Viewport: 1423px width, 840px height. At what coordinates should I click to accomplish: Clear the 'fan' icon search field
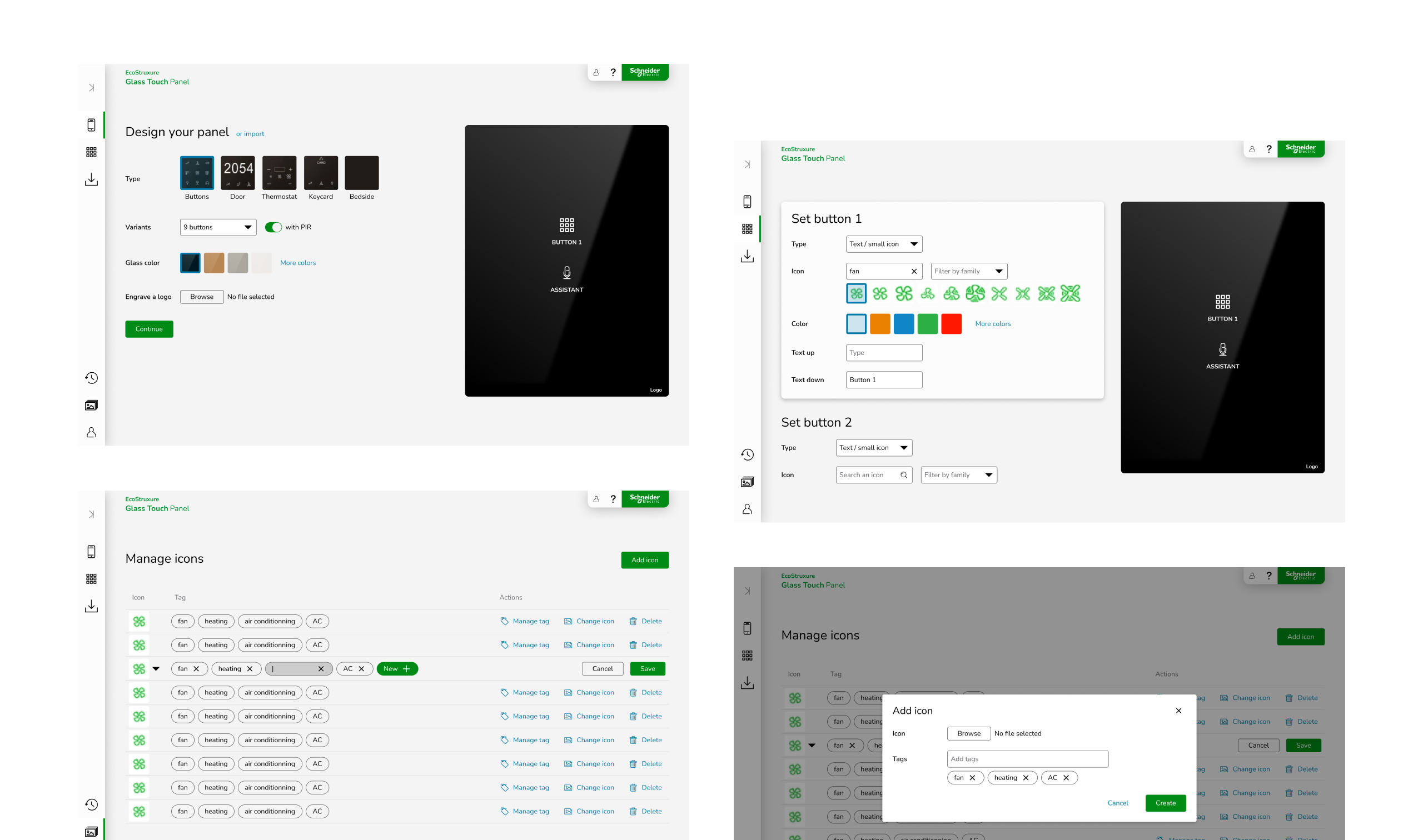pyautogui.click(x=913, y=271)
